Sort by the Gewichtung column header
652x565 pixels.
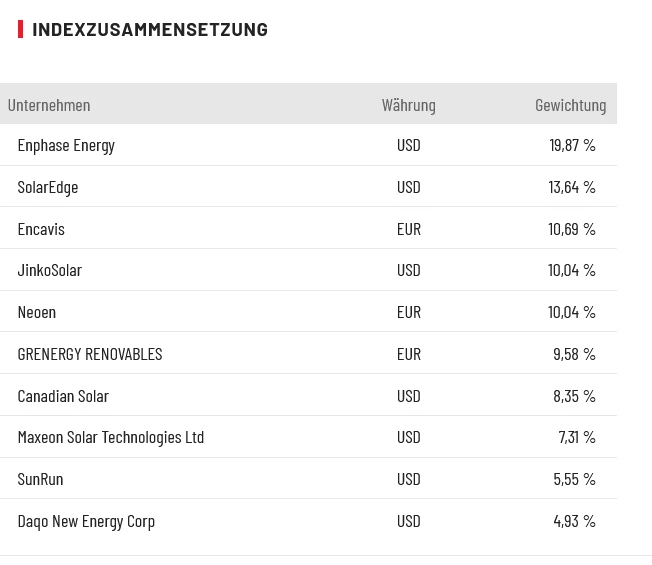570,105
